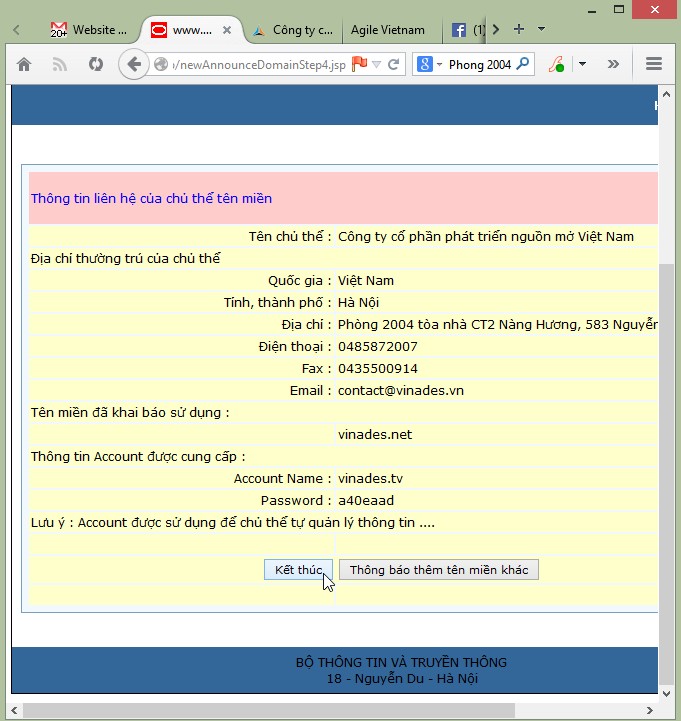The image size is (681, 721).
Task: Click the sync arrows toolbar icon
Action: pyautogui.click(x=96, y=64)
